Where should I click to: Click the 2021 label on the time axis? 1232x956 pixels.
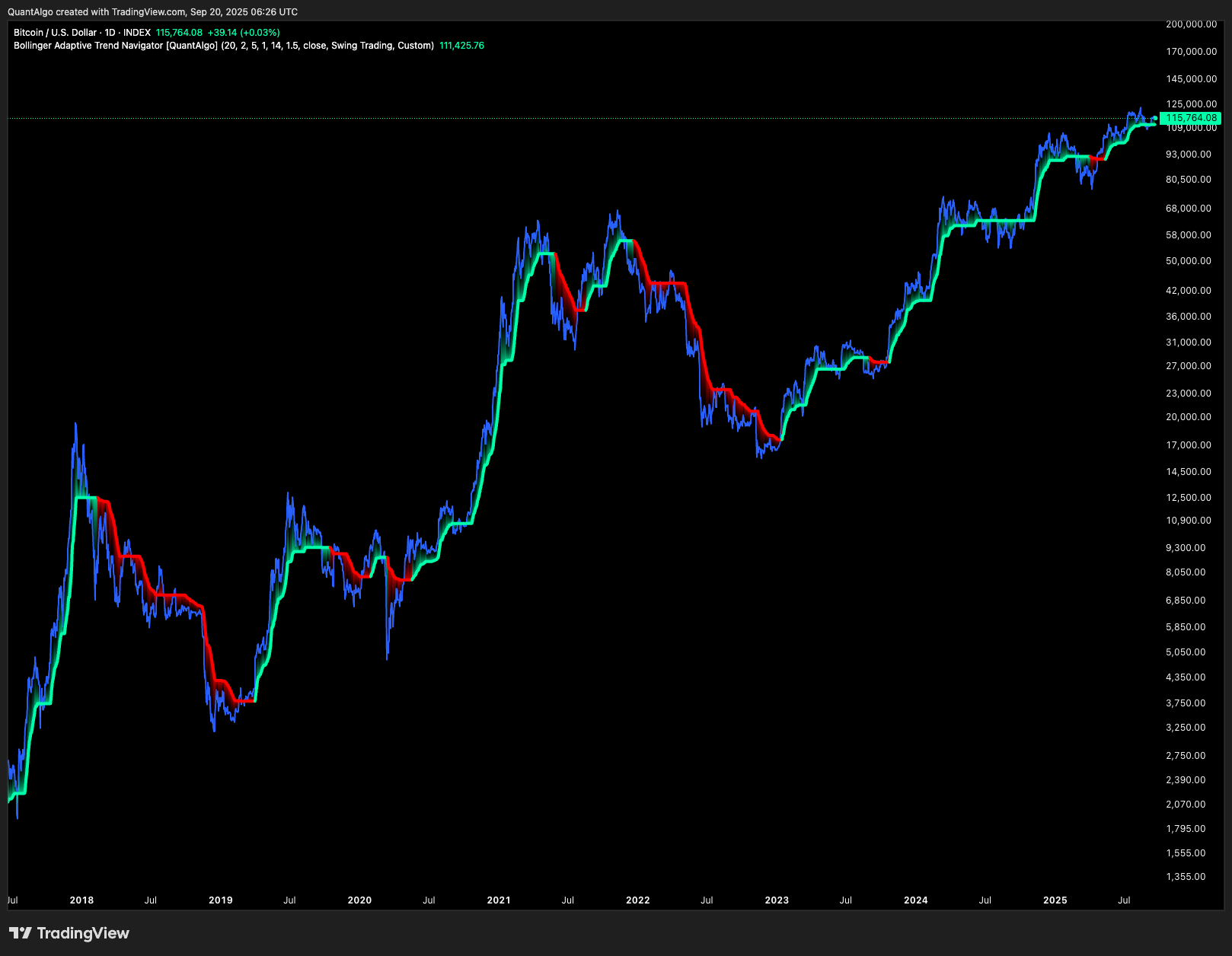tap(499, 900)
